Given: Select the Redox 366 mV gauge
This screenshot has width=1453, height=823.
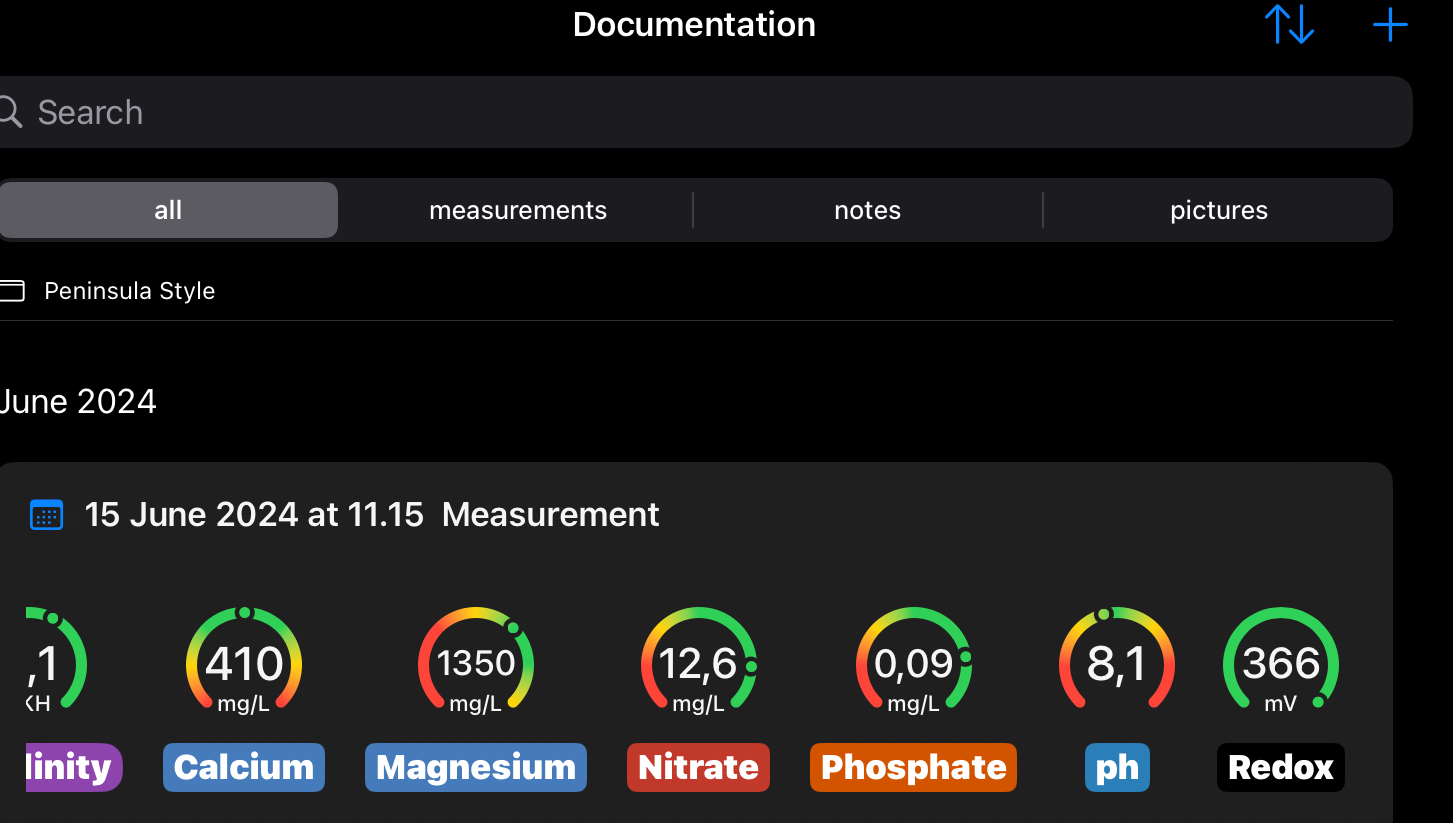Looking at the screenshot, I should pos(1280,662).
